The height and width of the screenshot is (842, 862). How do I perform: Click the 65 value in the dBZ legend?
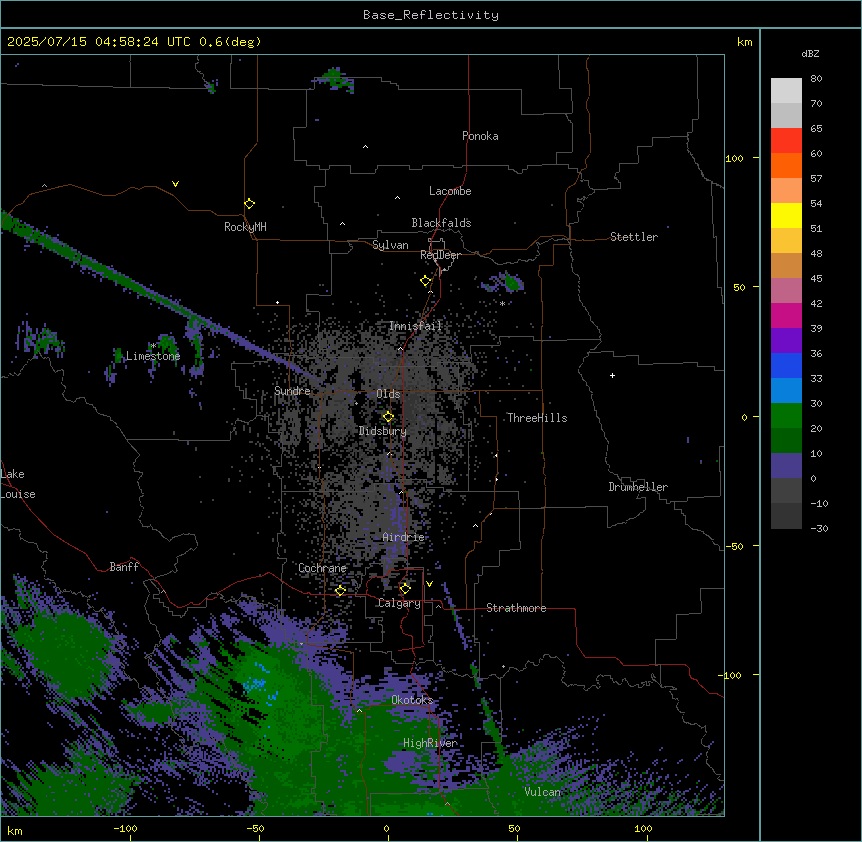816,129
